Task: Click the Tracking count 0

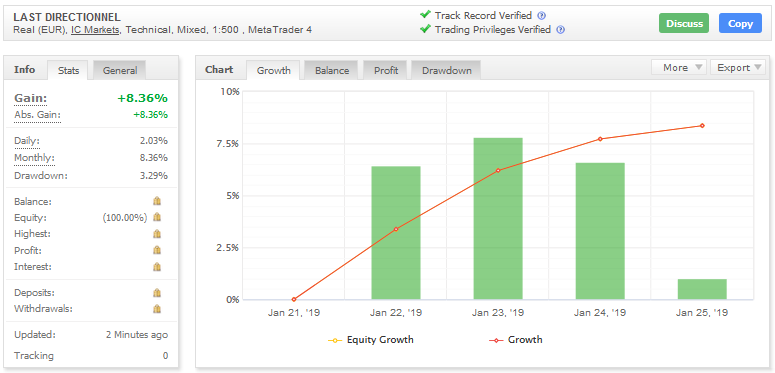Action: point(165,355)
